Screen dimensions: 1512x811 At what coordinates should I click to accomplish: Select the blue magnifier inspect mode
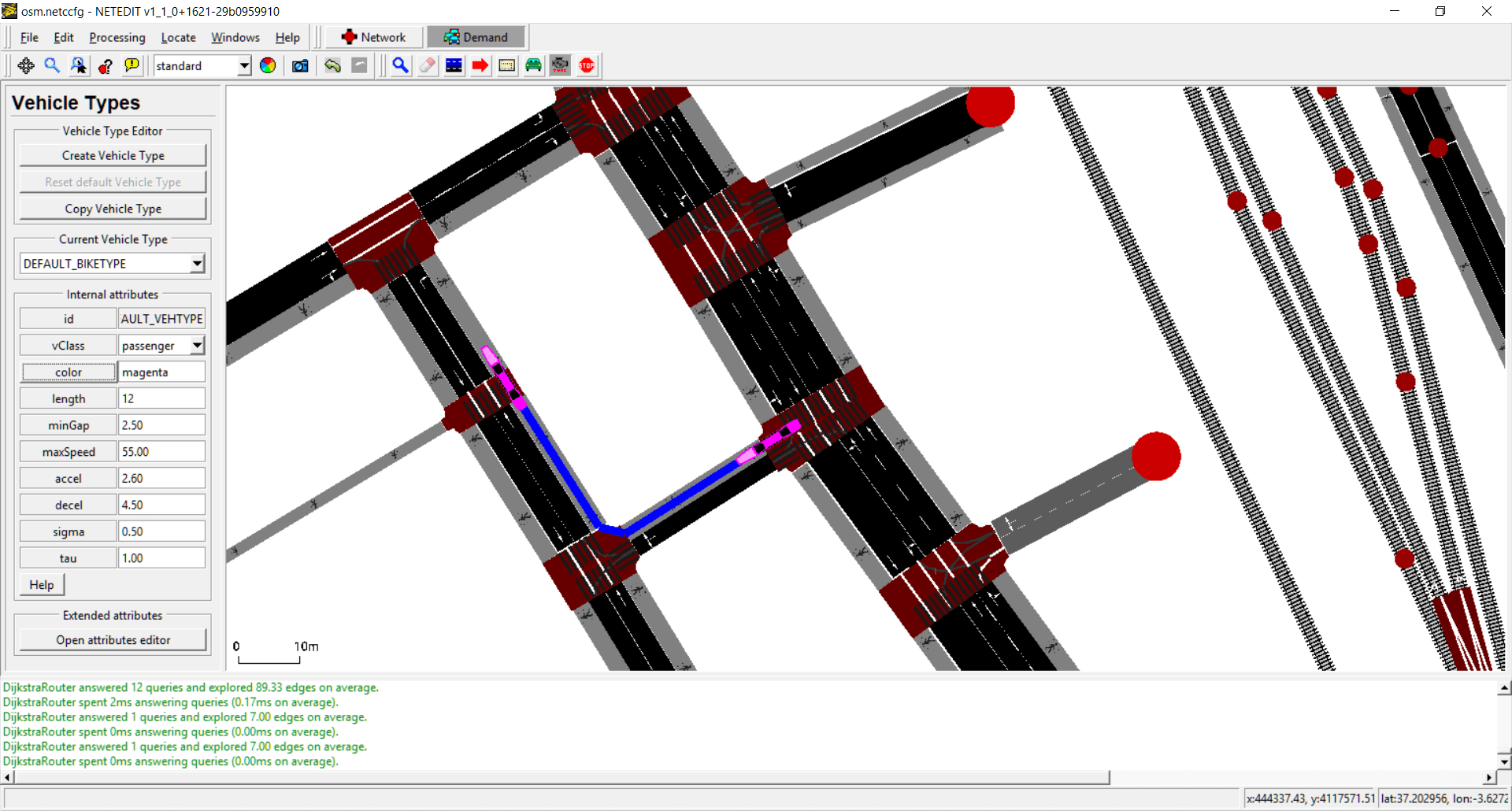click(x=400, y=66)
